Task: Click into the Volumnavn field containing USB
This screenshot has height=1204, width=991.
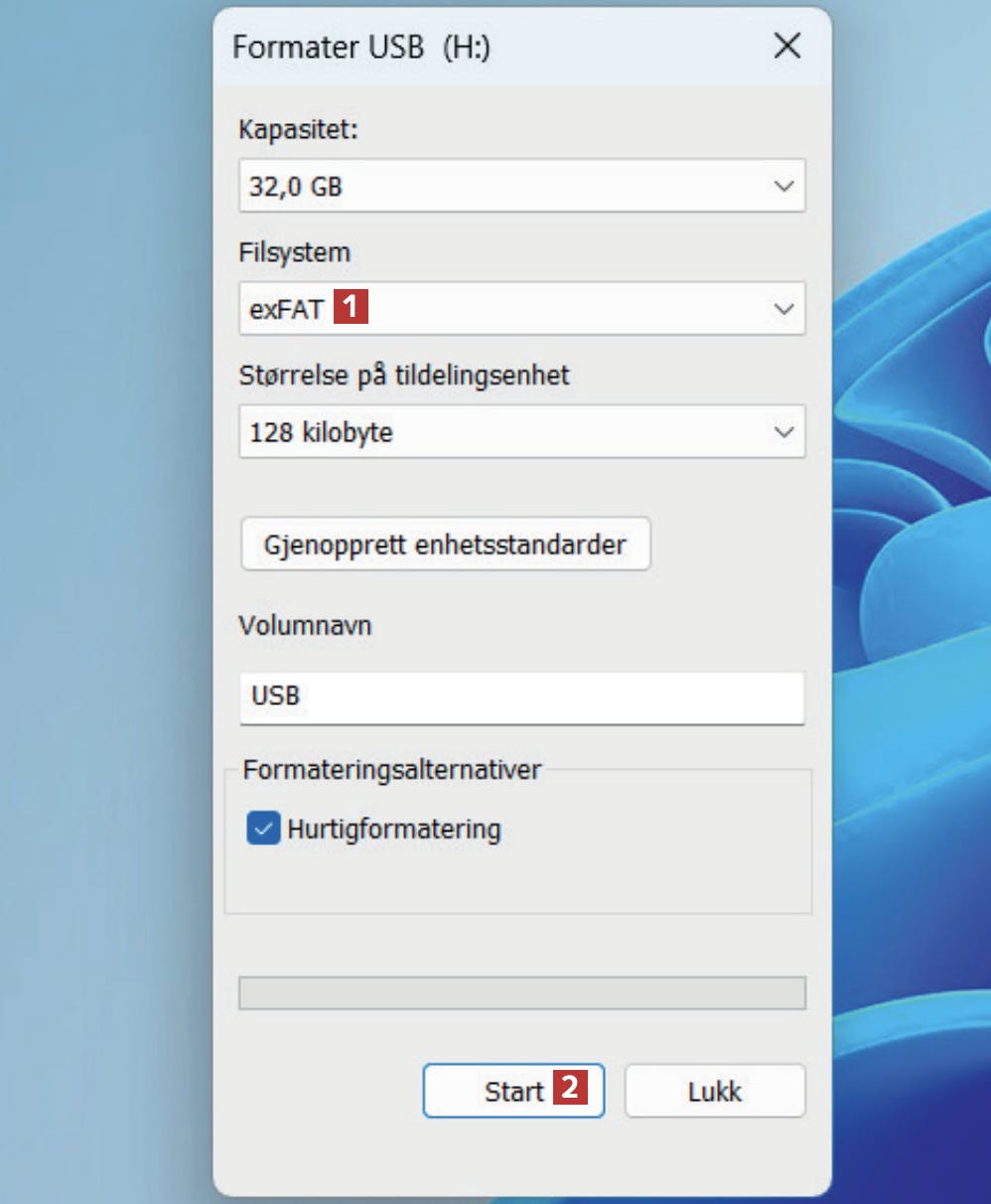Action: [x=521, y=696]
